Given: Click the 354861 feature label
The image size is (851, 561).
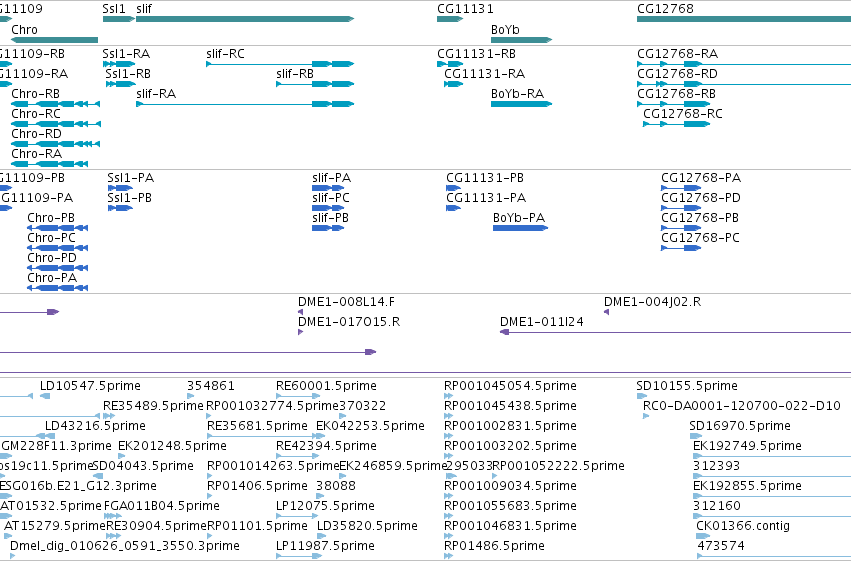Looking at the screenshot, I should 211,386.
